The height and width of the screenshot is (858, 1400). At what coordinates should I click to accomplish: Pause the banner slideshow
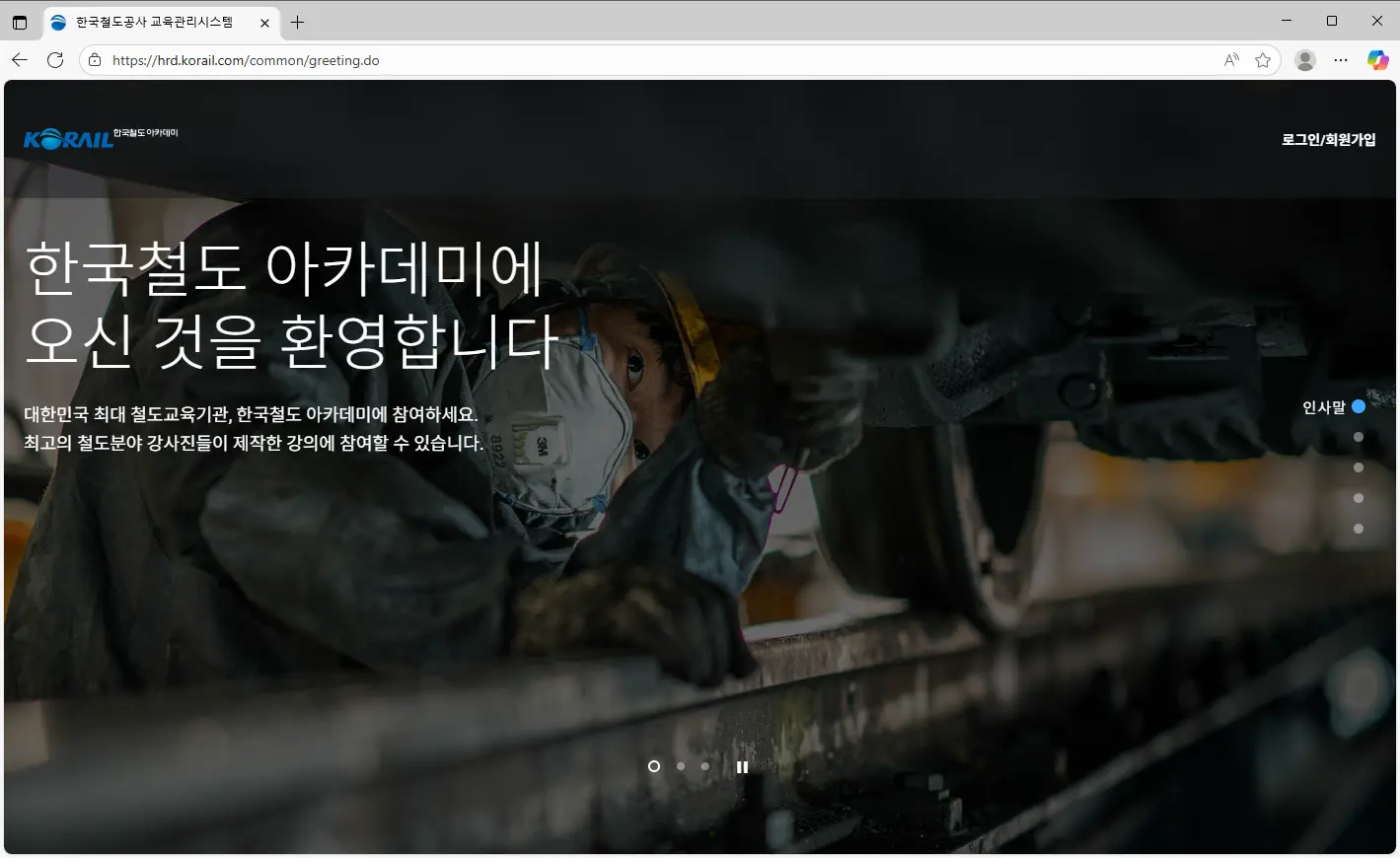(742, 767)
